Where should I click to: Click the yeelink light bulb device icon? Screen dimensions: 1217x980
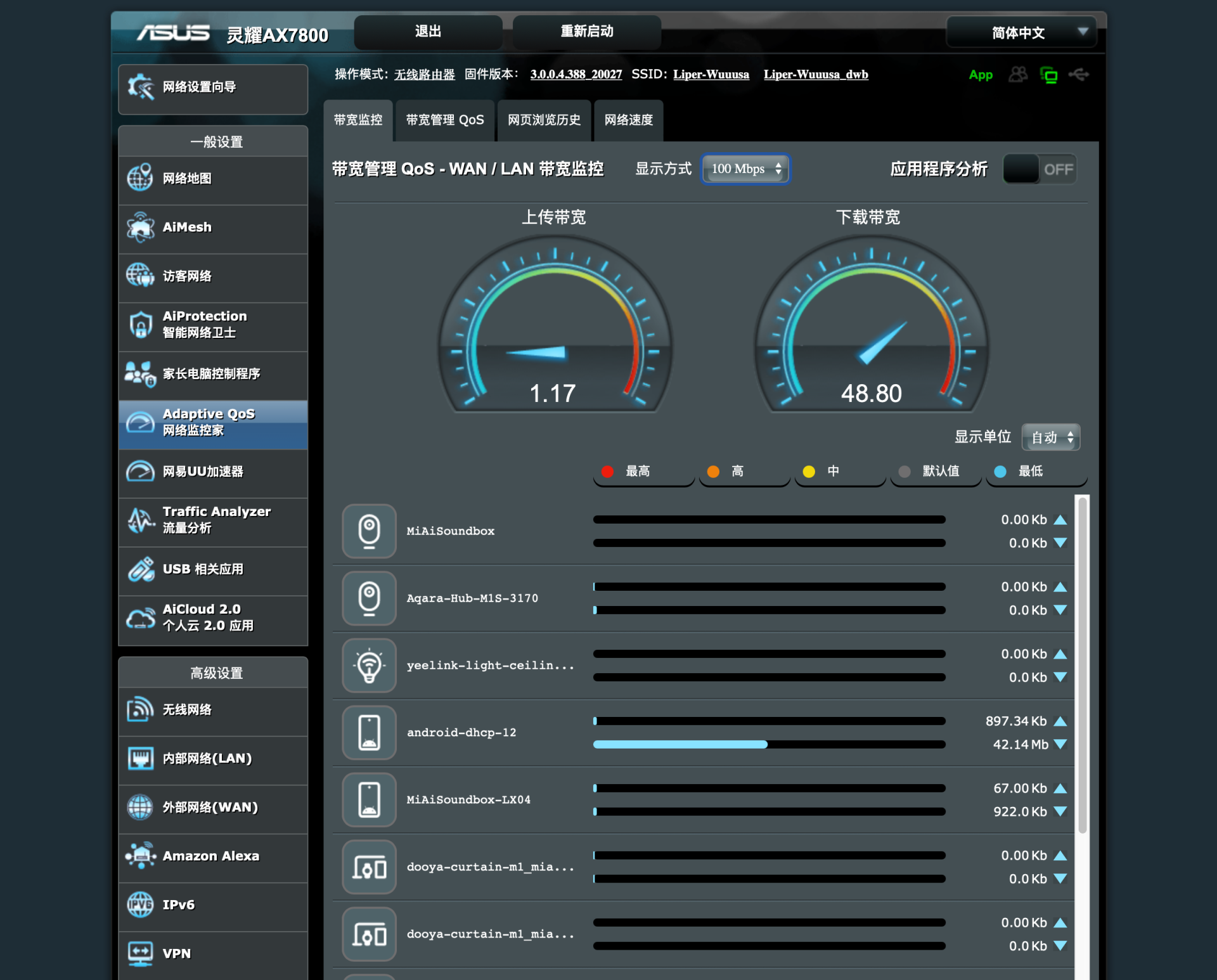tap(369, 665)
